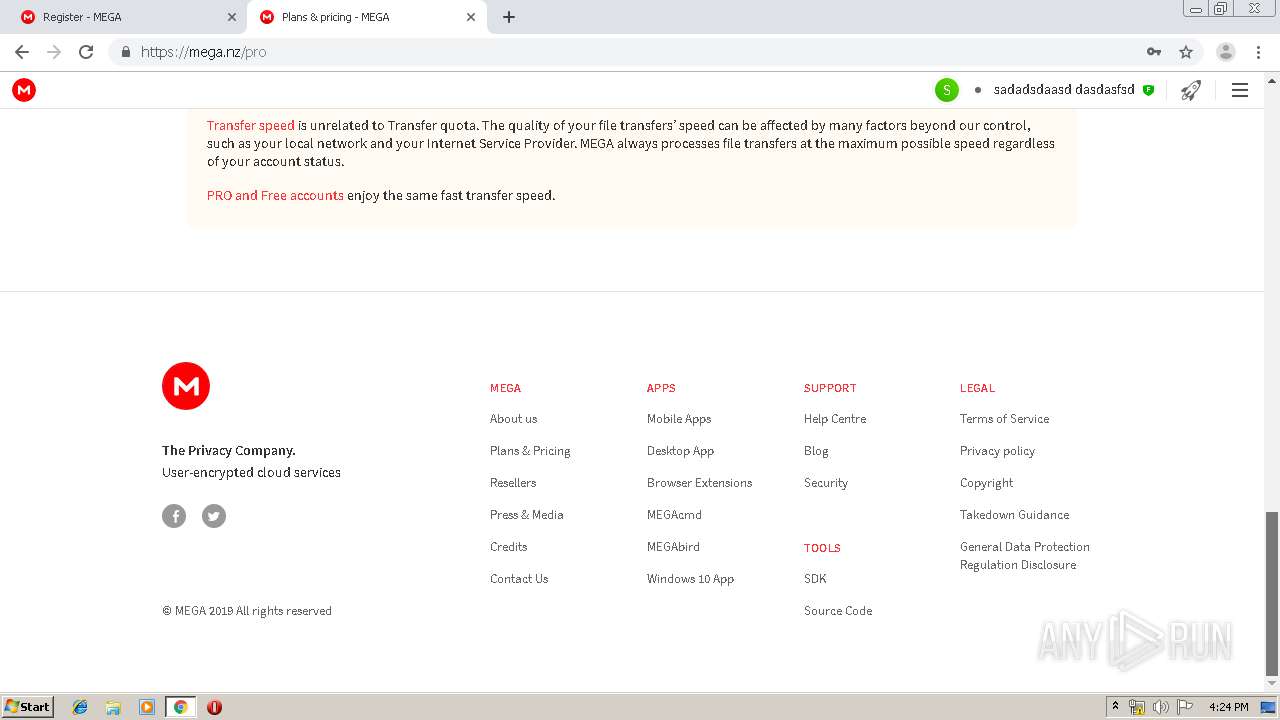Image resolution: width=1280 pixels, height=720 pixels.
Task: Open the SDK link under Tools
Action: click(x=815, y=579)
